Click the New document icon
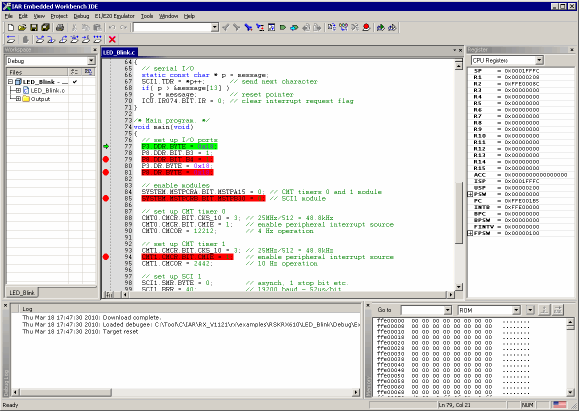Image resolution: width=579 pixels, height=411 pixels. 11,27
